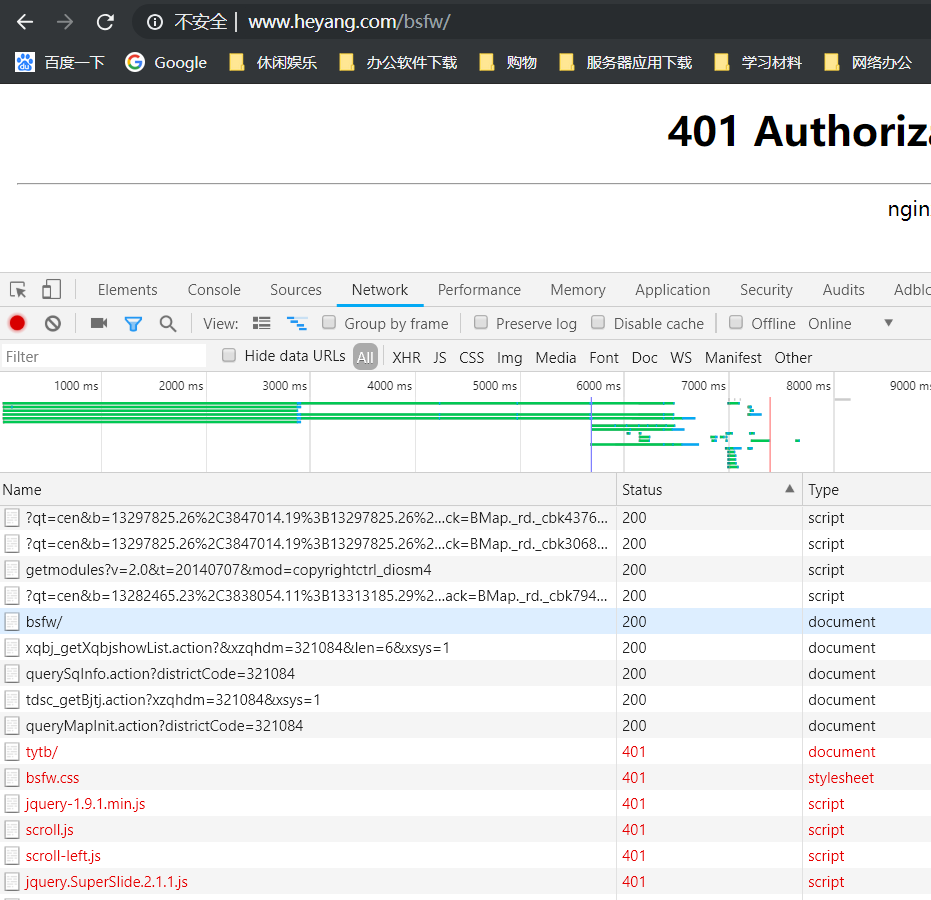This screenshot has width=931, height=900.
Task: Check the Disable cache box
Action: pos(598,322)
